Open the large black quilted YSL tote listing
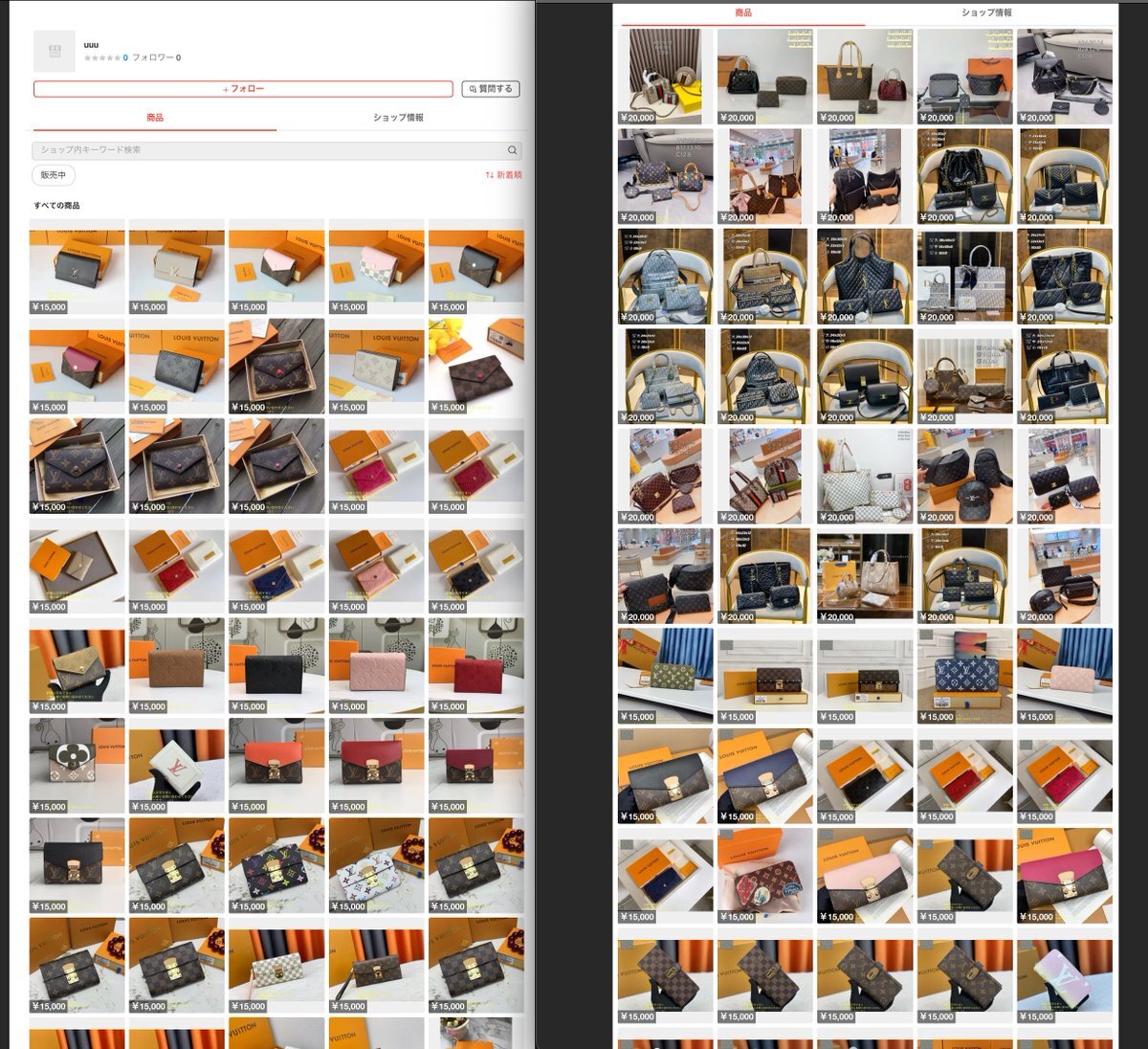1148x1049 pixels. (865, 277)
